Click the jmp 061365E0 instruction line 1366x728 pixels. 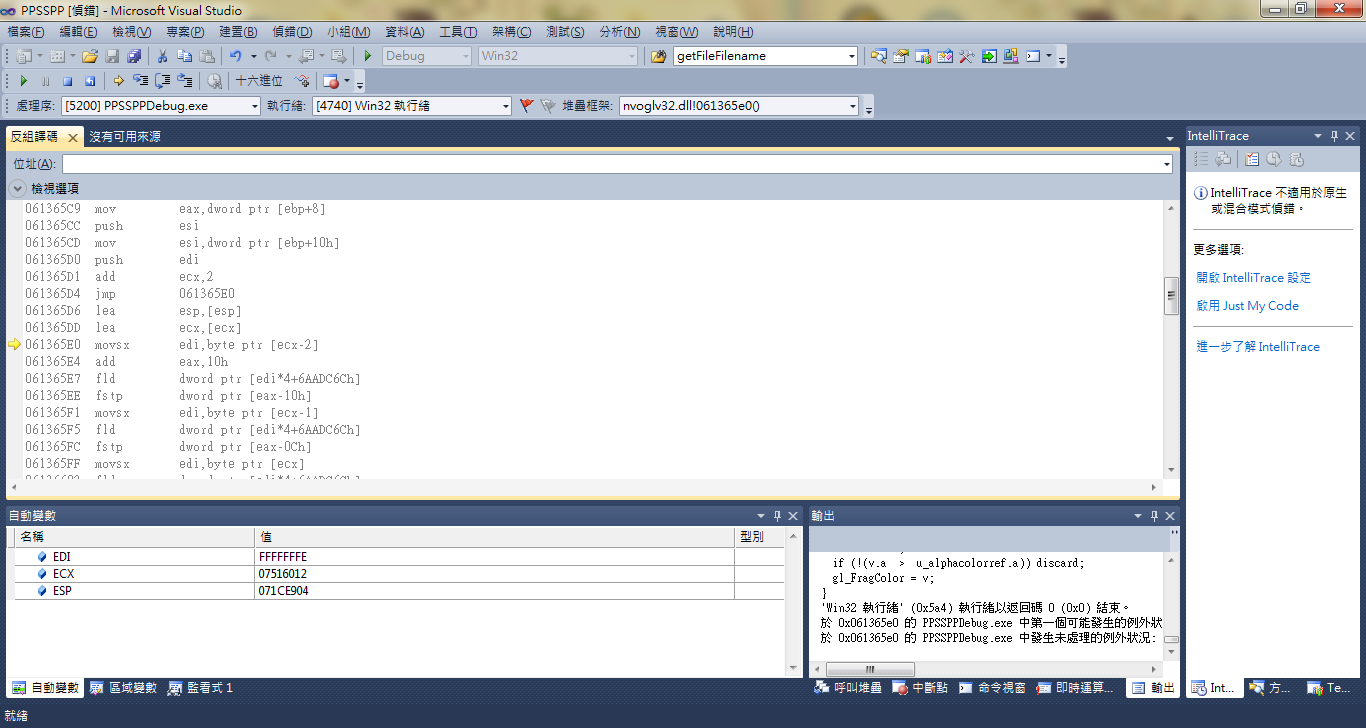[130, 294]
